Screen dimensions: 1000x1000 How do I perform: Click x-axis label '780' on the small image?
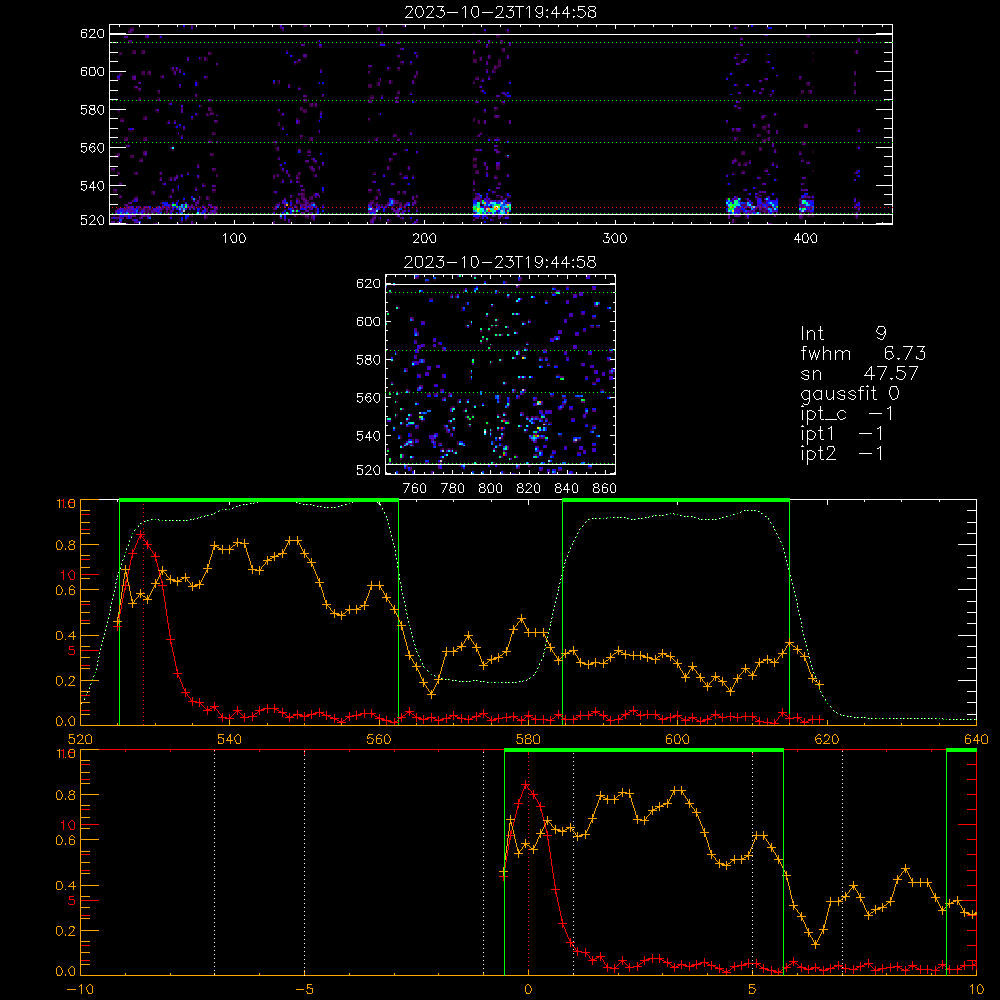pyautogui.click(x=453, y=489)
